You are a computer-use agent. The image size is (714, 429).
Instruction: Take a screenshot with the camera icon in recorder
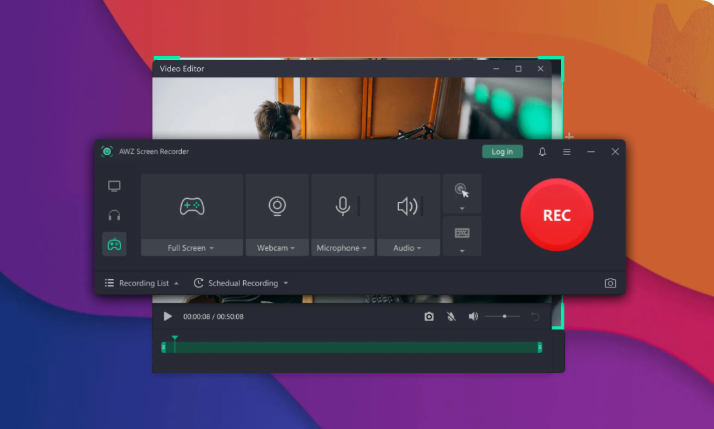click(x=610, y=283)
